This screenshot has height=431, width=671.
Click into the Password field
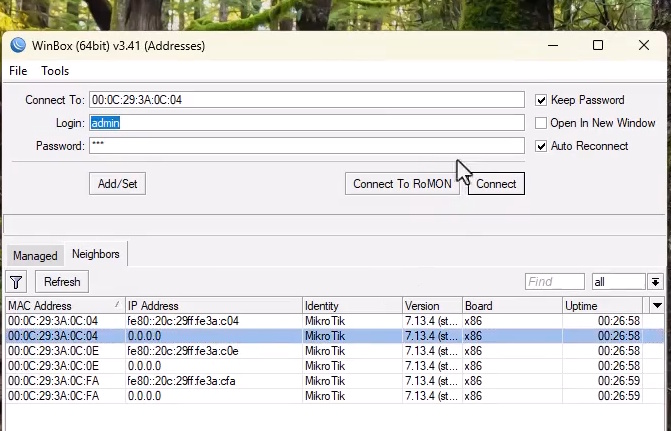click(307, 146)
